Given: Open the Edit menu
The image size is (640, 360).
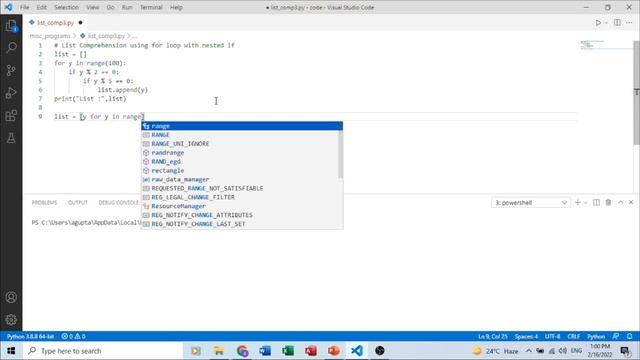Looking at the screenshot, I should 41,7.
